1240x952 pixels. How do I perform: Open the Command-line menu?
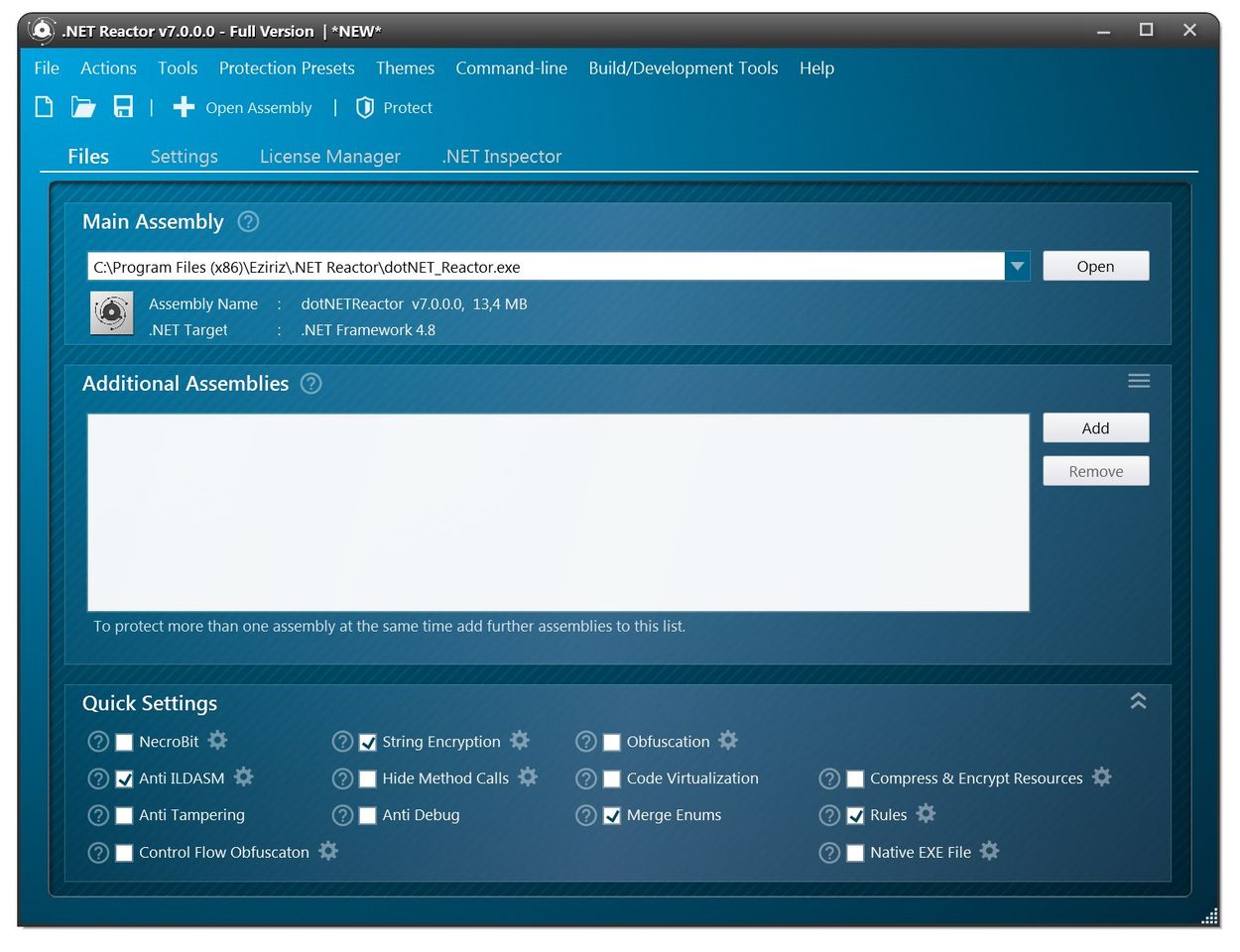[x=512, y=67]
